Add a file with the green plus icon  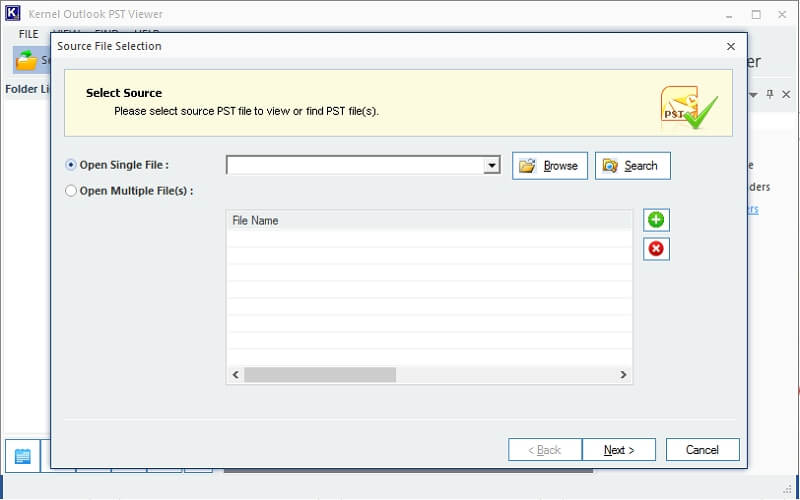point(656,220)
